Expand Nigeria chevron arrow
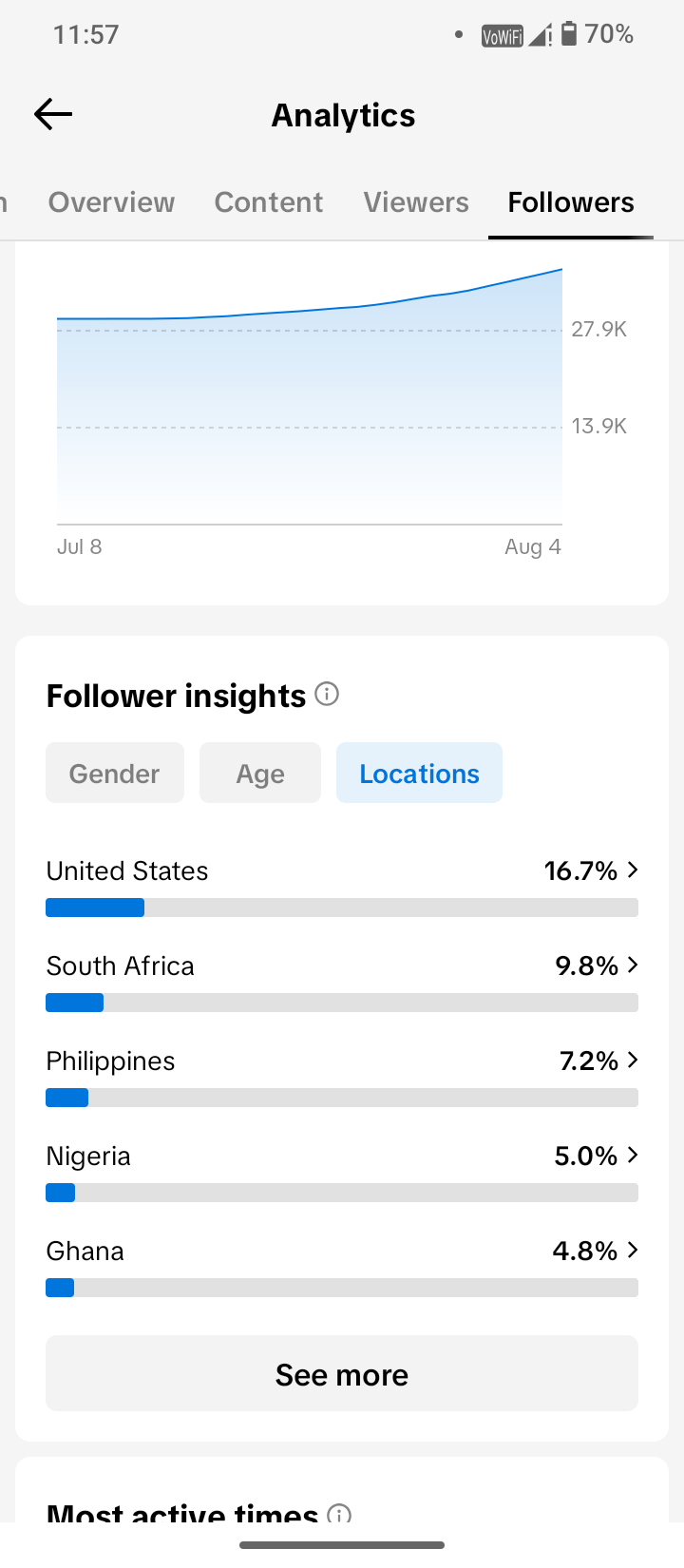Viewport: 684px width, 1568px height. [633, 1155]
